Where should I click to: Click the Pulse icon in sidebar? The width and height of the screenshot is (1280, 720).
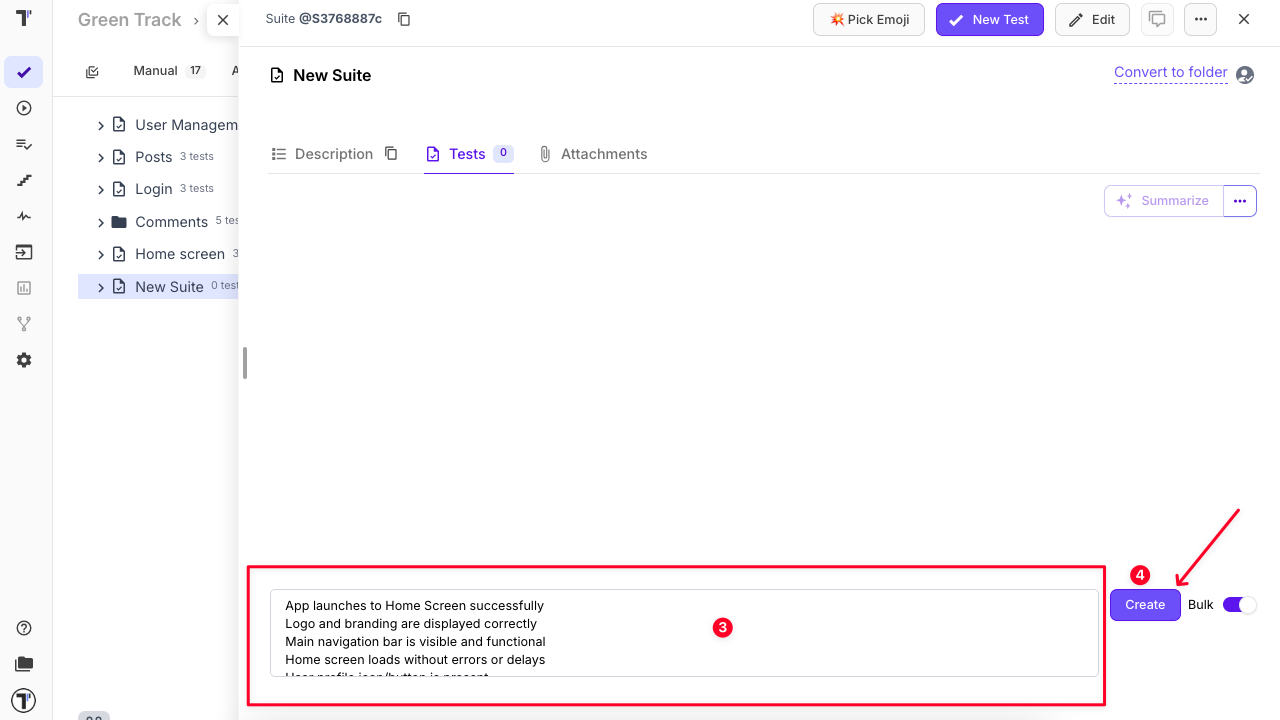coord(24,216)
